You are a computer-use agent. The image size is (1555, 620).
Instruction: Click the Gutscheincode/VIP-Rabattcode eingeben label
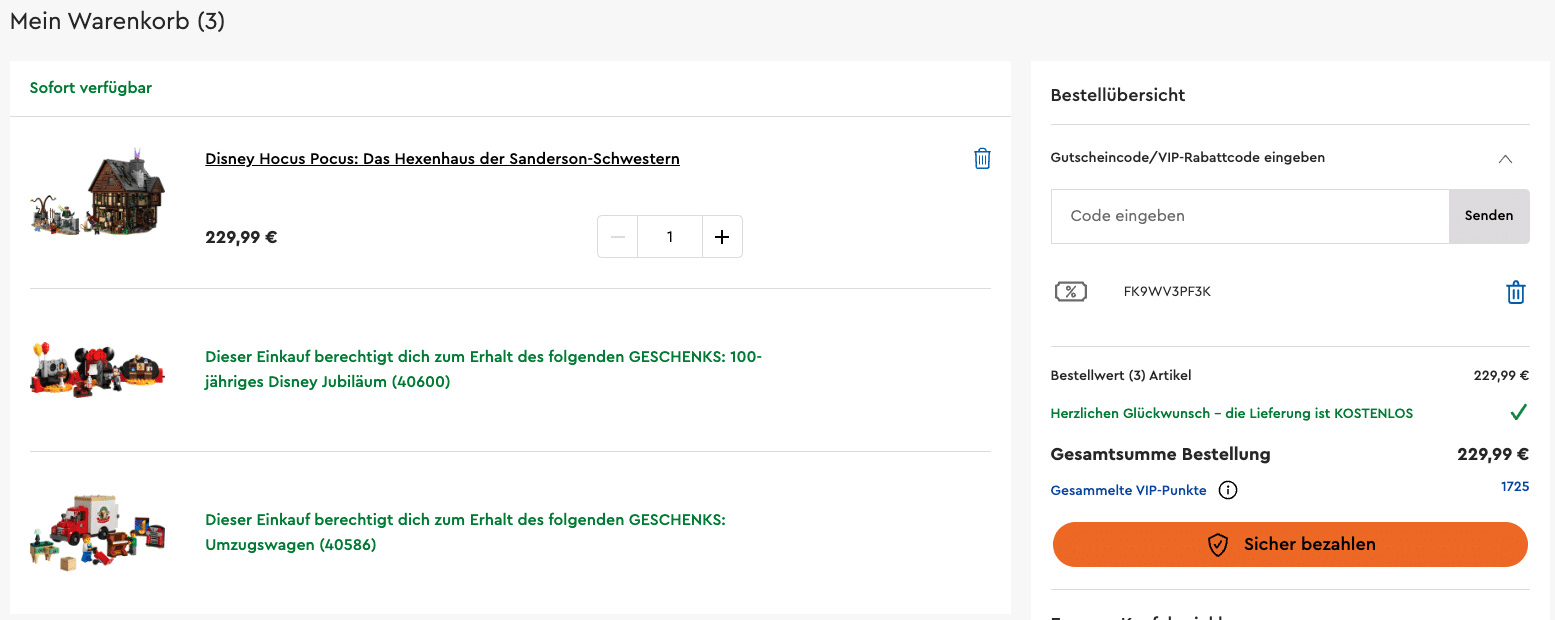coord(1188,158)
